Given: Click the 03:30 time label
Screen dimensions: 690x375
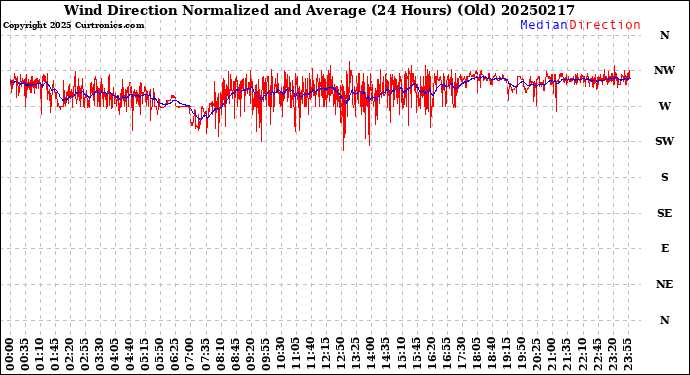Looking at the screenshot, I should [100, 355].
